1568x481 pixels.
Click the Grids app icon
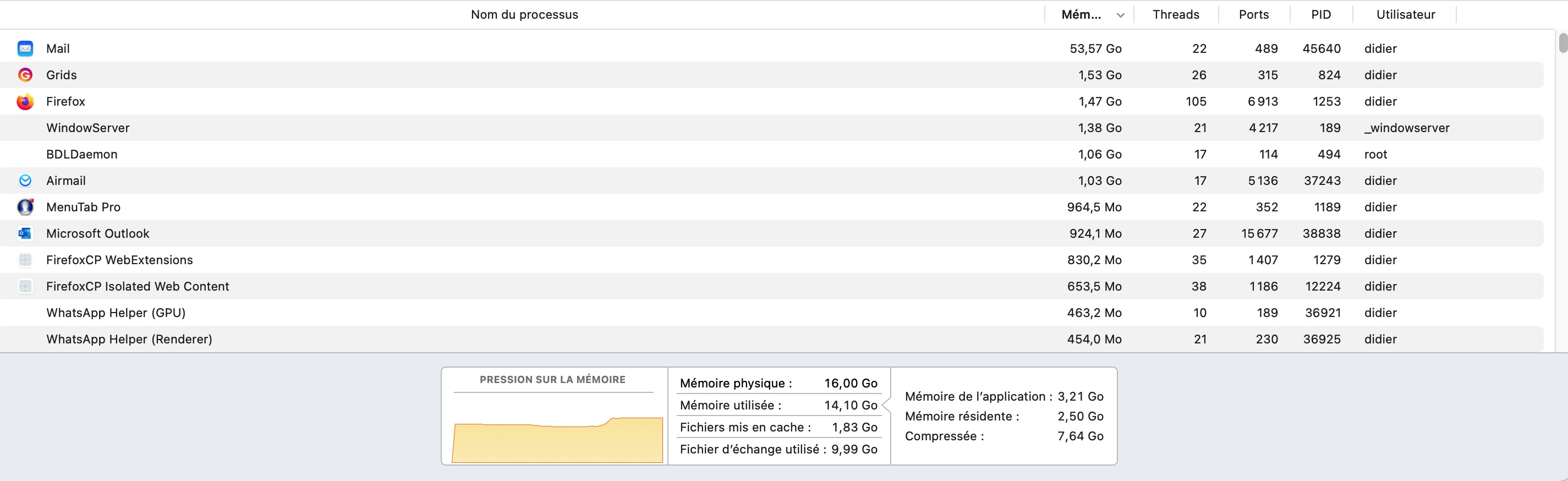click(x=25, y=75)
